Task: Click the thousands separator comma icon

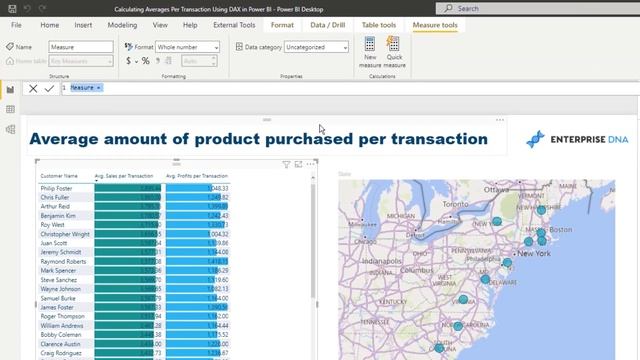Action: click(x=158, y=61)
